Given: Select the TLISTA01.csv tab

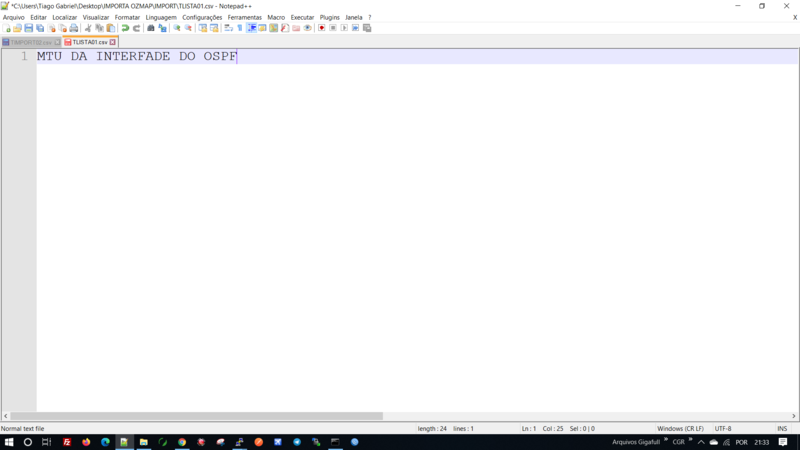Looking at the screenshot, I should tap(90, 42).
